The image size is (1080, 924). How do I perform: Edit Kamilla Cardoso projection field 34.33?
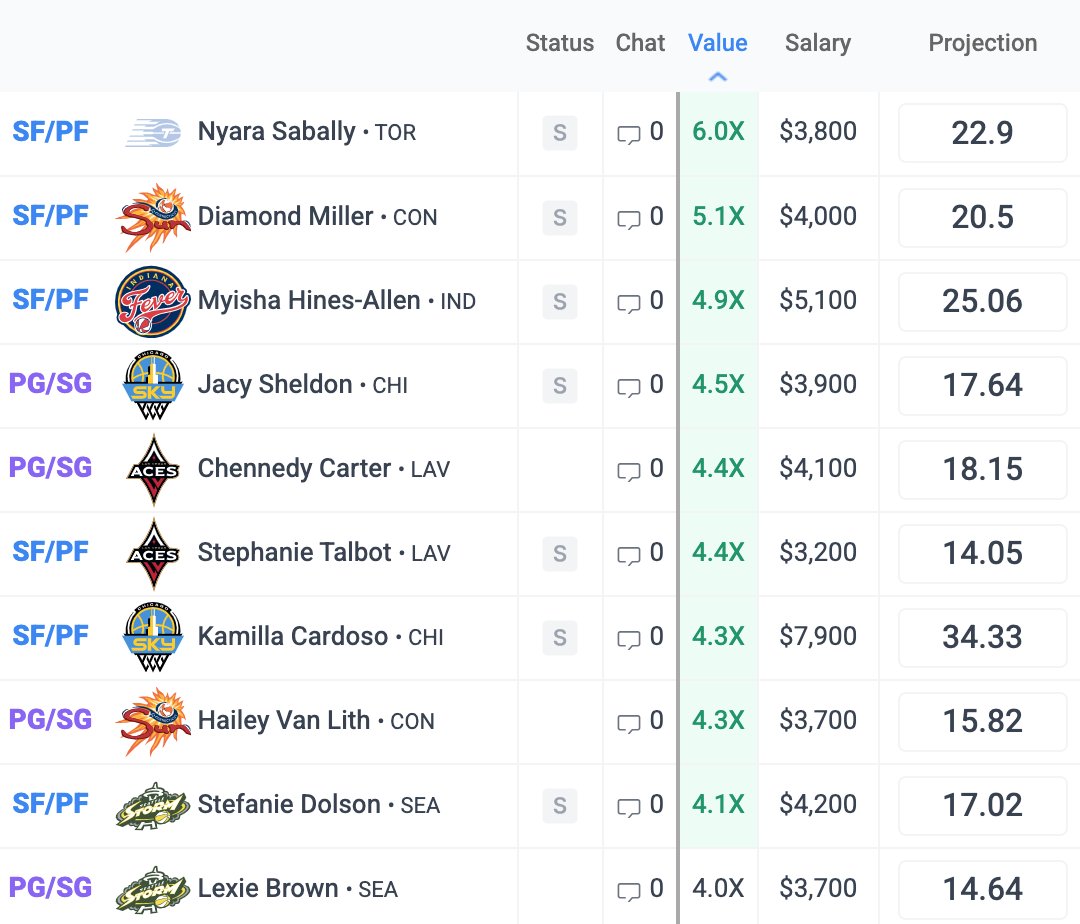982,637
